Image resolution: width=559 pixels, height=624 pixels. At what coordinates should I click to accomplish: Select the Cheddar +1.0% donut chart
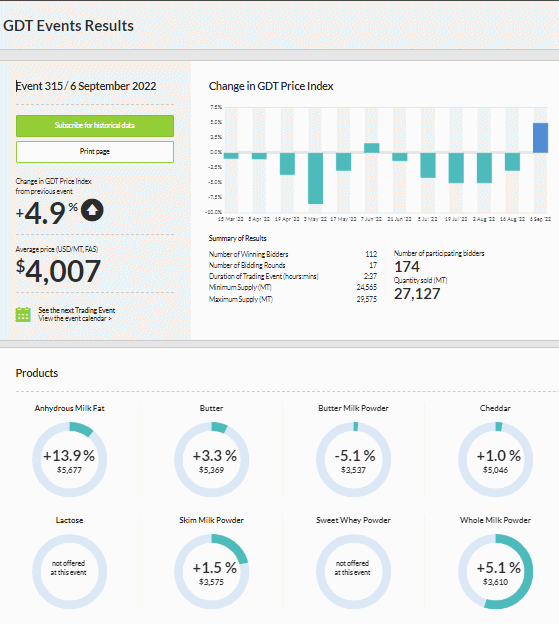(x=495, y=460)
